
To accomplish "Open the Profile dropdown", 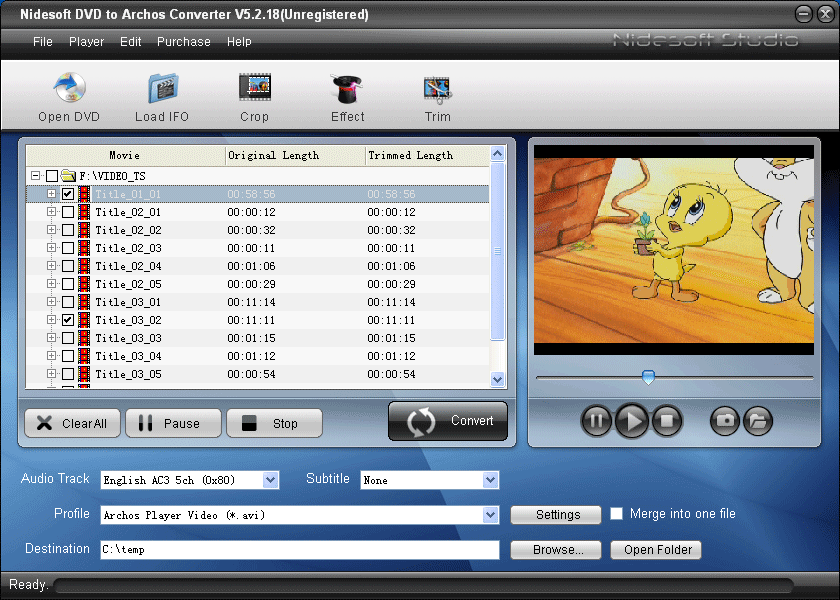I will [491, 515].
